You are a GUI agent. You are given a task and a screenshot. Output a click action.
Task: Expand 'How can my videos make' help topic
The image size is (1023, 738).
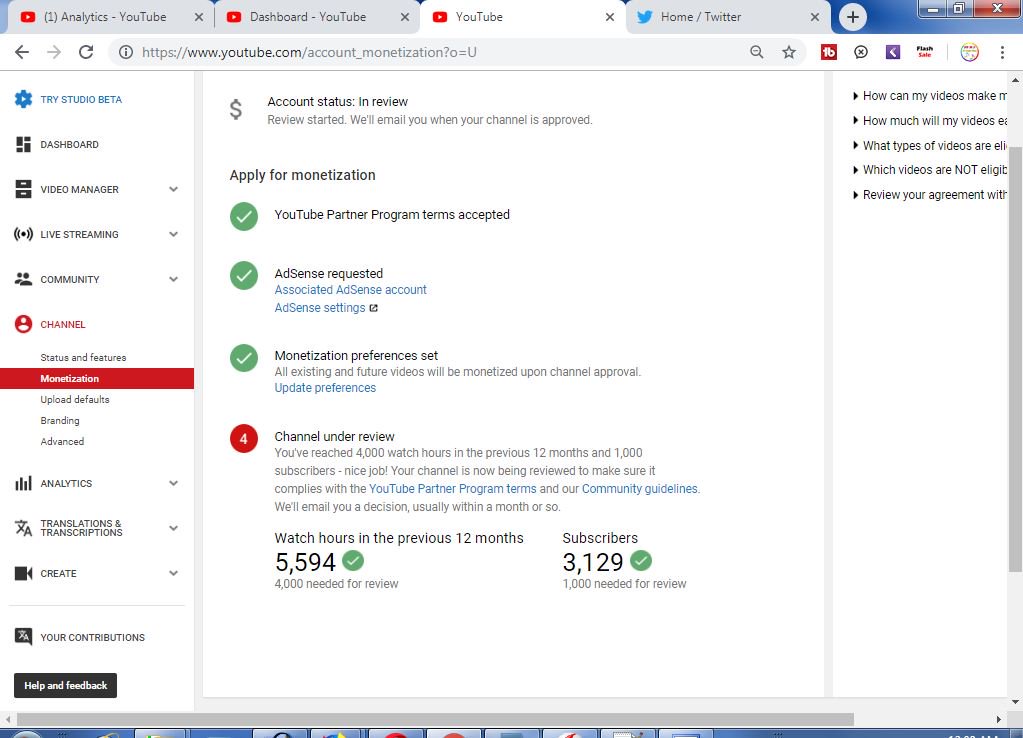pos(929,96)
